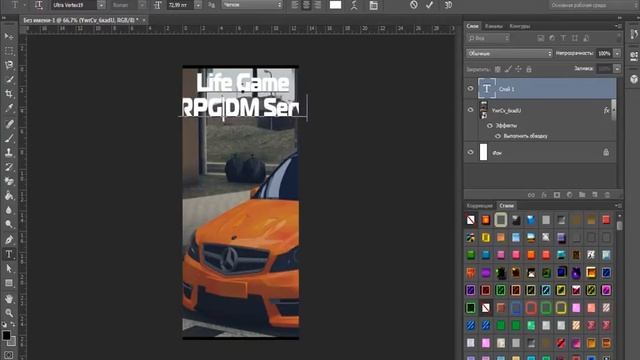Viewport: 640px width, 360px height.
Task: Select the History Brush tool
Action: 9,167
